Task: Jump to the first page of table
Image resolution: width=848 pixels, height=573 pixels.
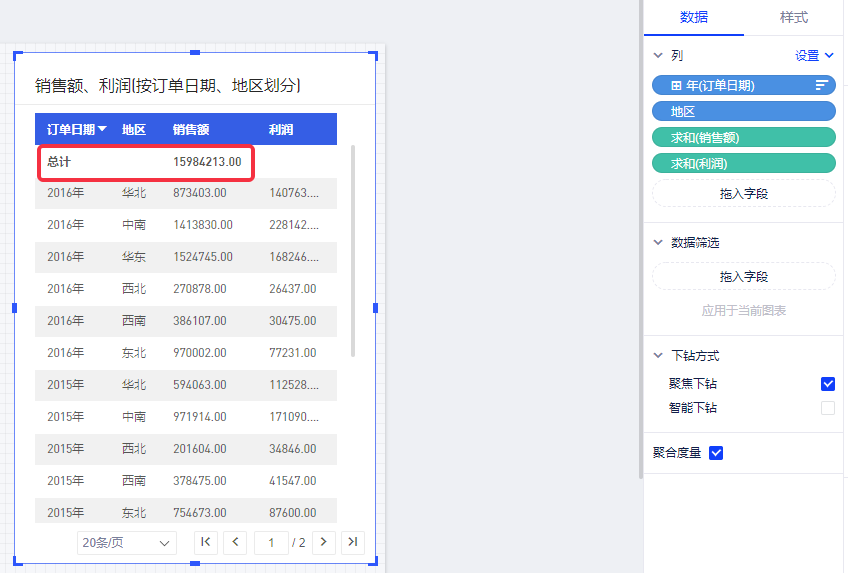Action: pyautogui.click(x=205, y=542)
